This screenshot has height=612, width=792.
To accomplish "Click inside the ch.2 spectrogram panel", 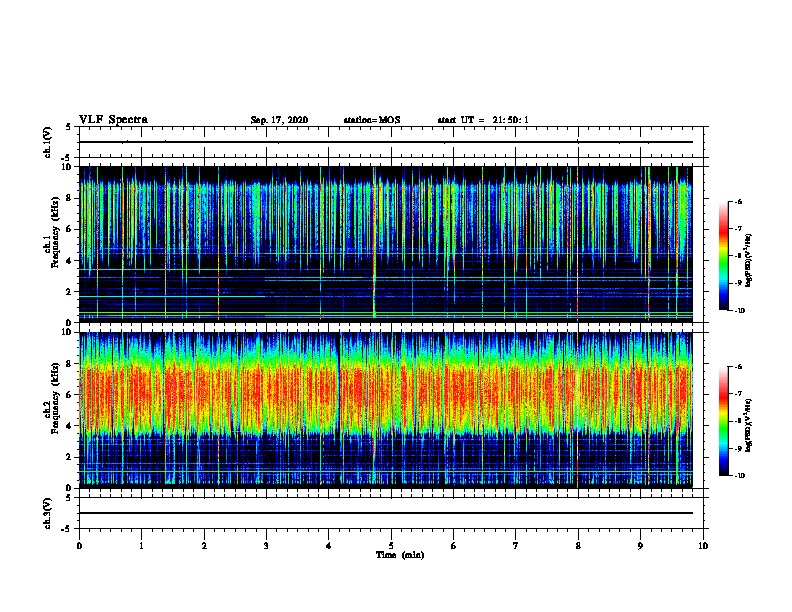I will coord(386,410).
